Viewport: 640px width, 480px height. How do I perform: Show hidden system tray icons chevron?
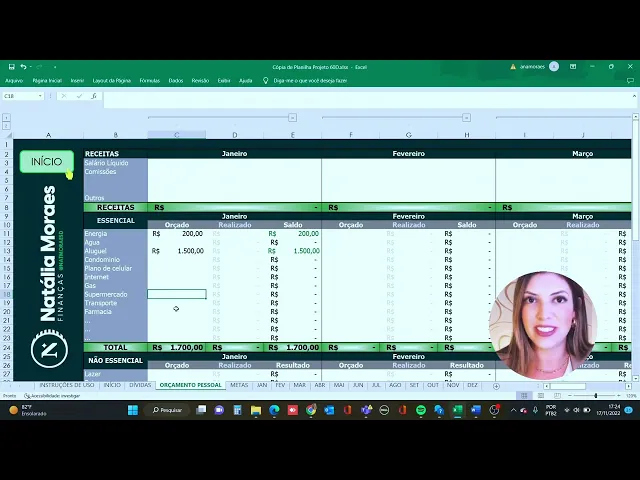click(513, 410)
